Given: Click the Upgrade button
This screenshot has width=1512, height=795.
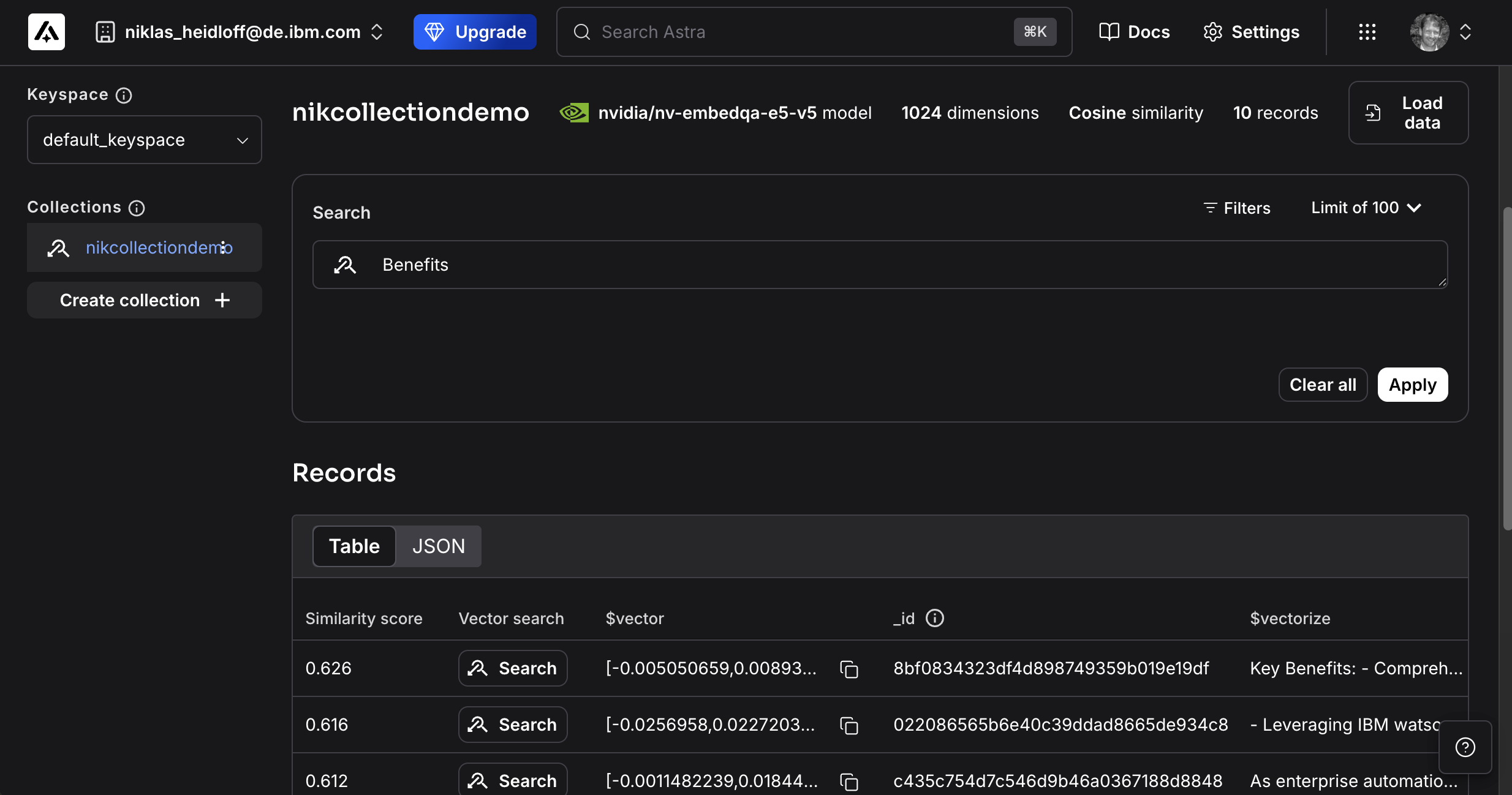Looking at the screenshot, I should 475,32.
